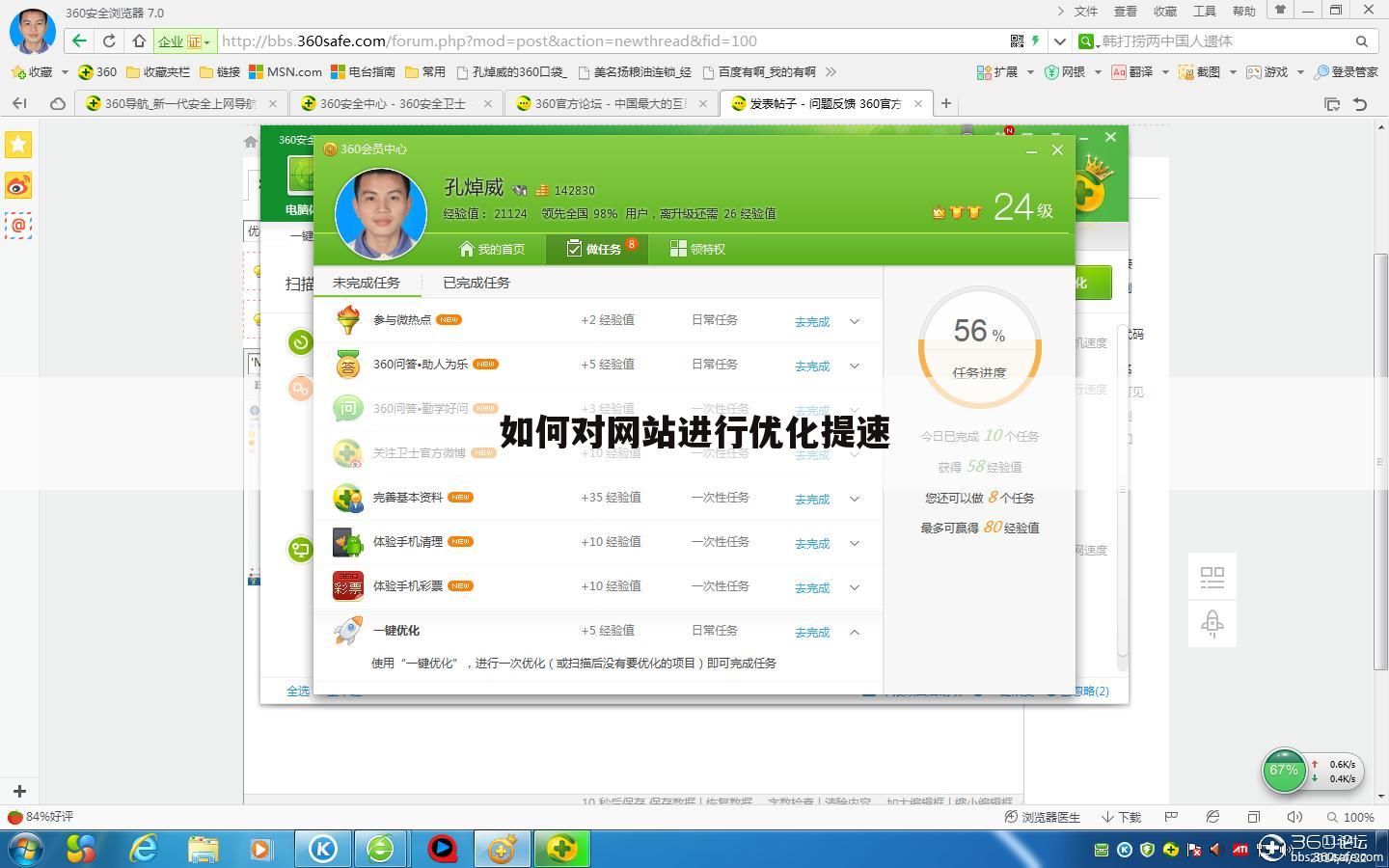Image resolution: width=1389 pixels, height=868 pixels.
Task: Show more bookmarks with the >> chevron
Action: point(831,71)
